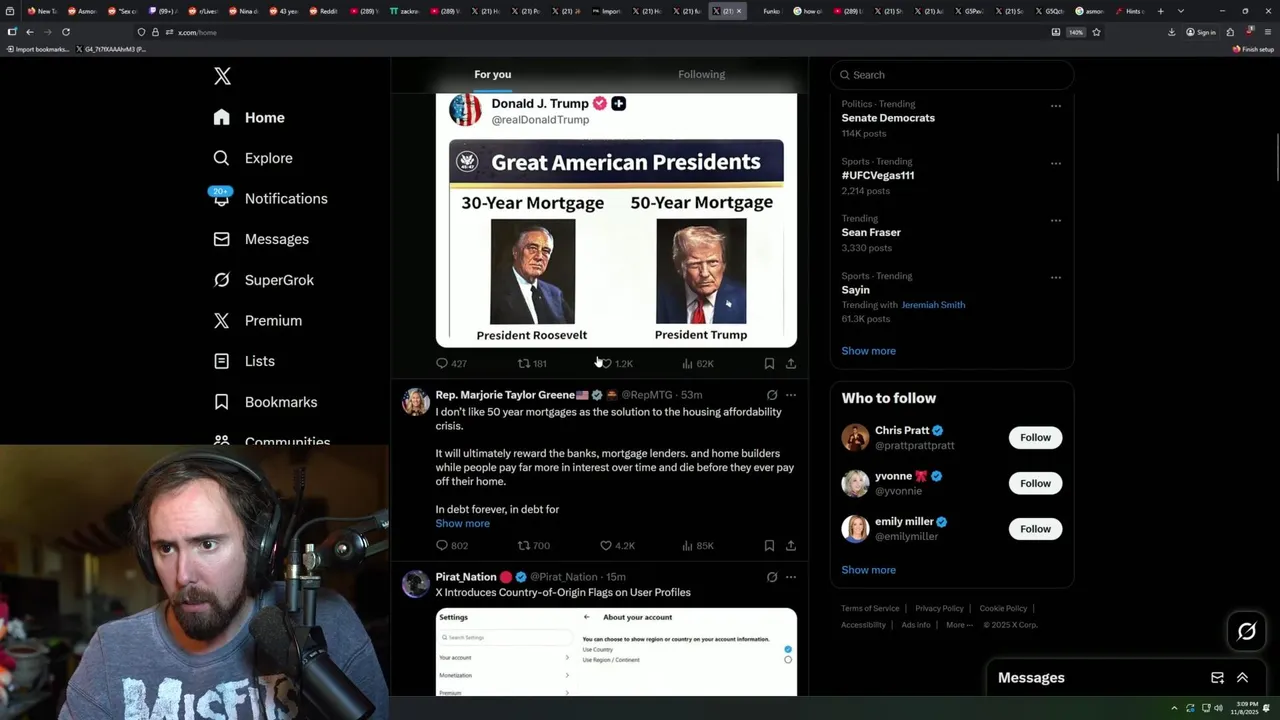This screenshot has height=720, width=1280.
Task: Like the Greene post with 4.2K likes
Action: (x=616, y=546)
